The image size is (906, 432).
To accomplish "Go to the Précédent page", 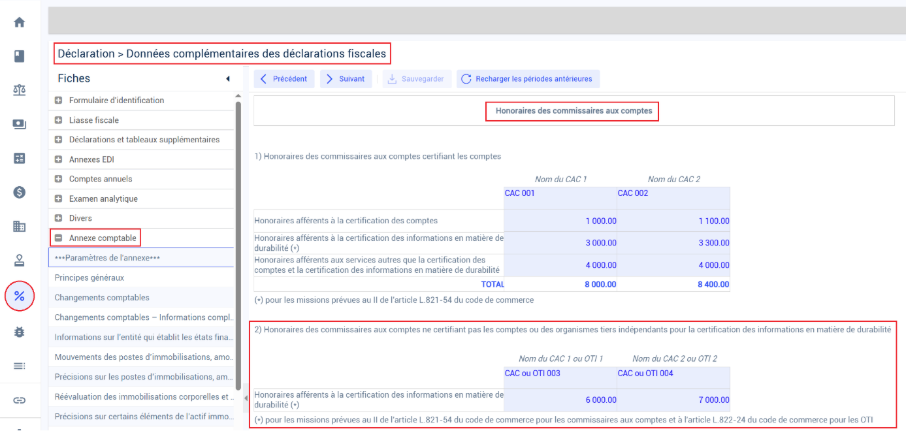I will (x=284, y=79).
